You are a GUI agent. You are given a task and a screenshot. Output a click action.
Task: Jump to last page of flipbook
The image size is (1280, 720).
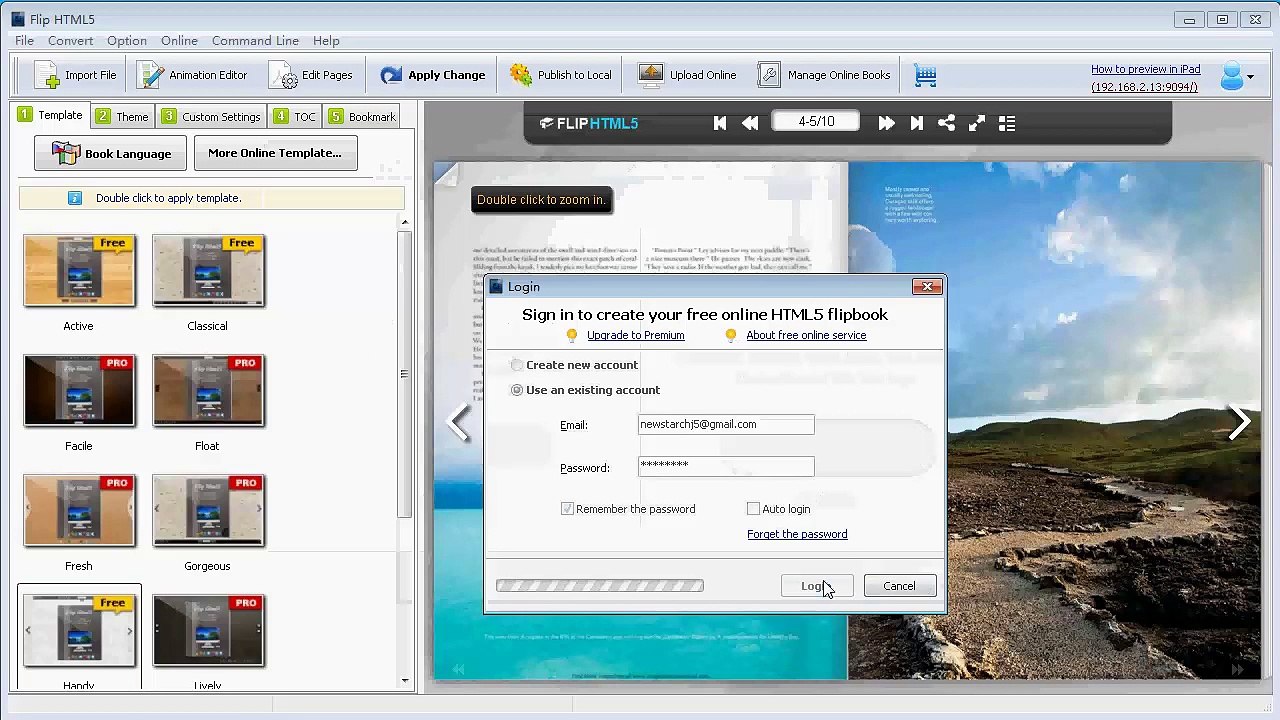click(917, 123)
